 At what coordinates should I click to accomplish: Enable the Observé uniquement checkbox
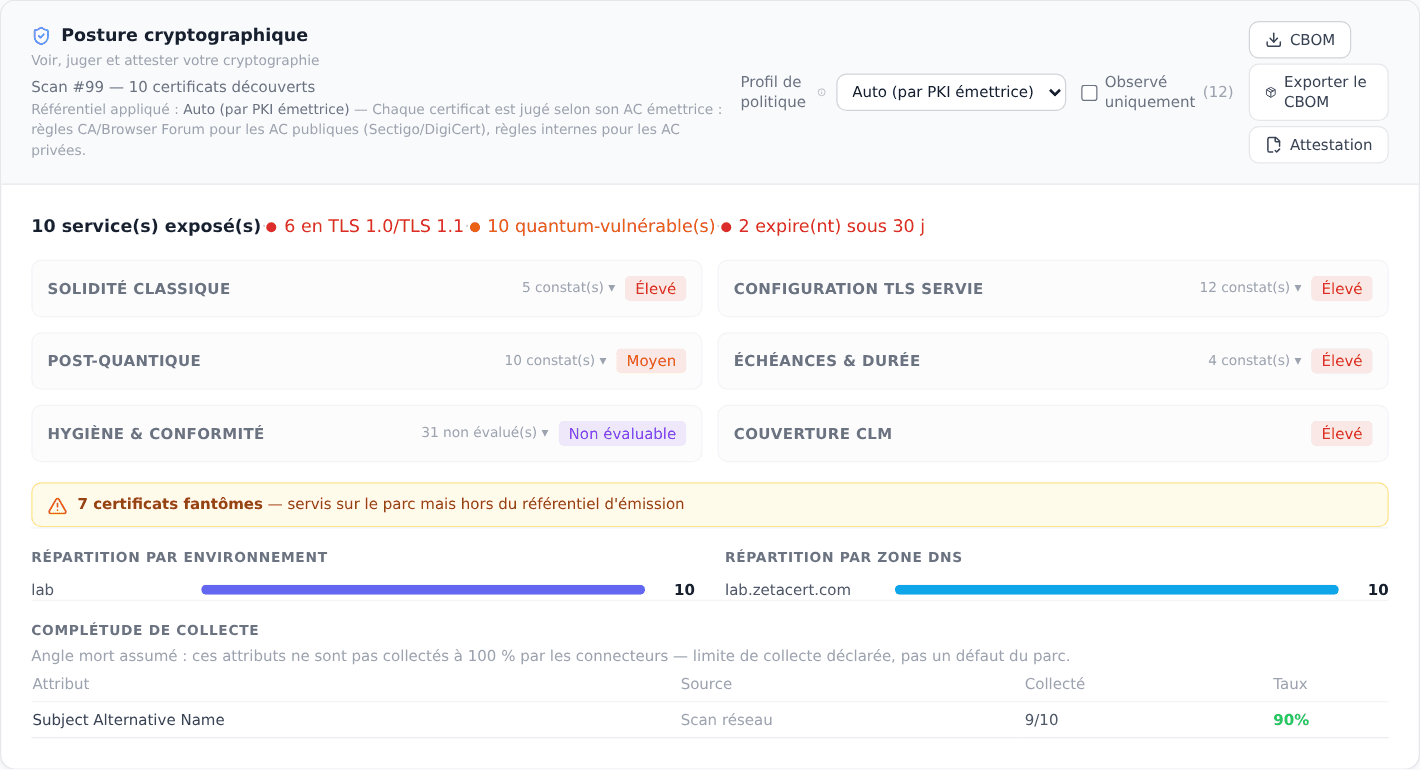pos(1090,93)
